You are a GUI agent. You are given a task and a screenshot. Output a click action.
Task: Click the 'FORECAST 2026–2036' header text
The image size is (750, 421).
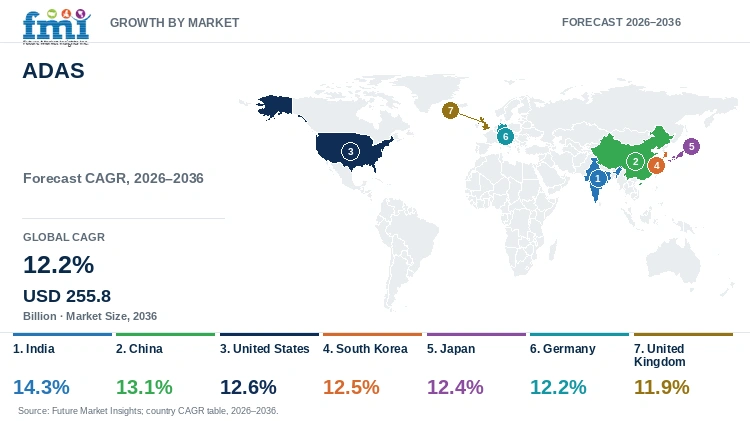click(x=621, y=22)
